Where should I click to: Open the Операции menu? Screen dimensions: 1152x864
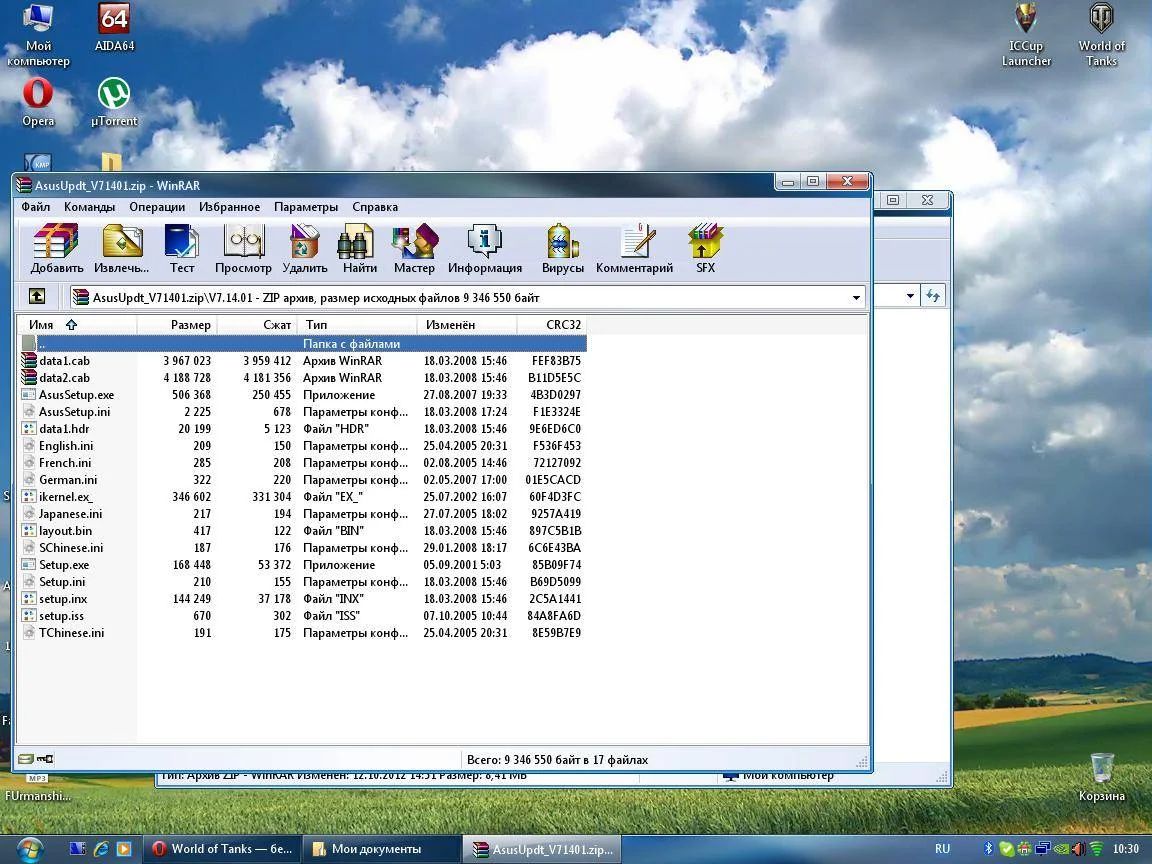coord(156,207)
